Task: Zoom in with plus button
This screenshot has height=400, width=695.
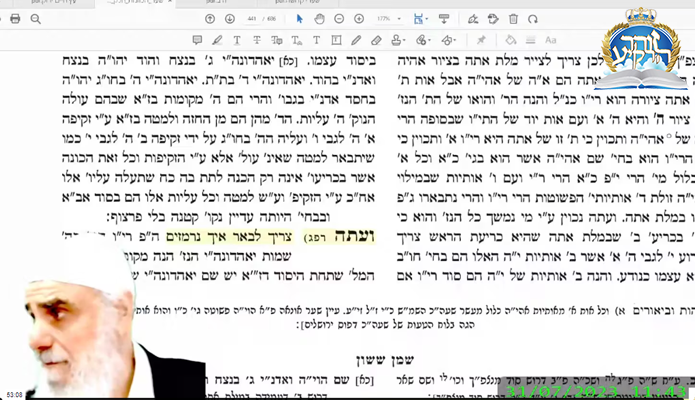Action: tap(360, 19)
